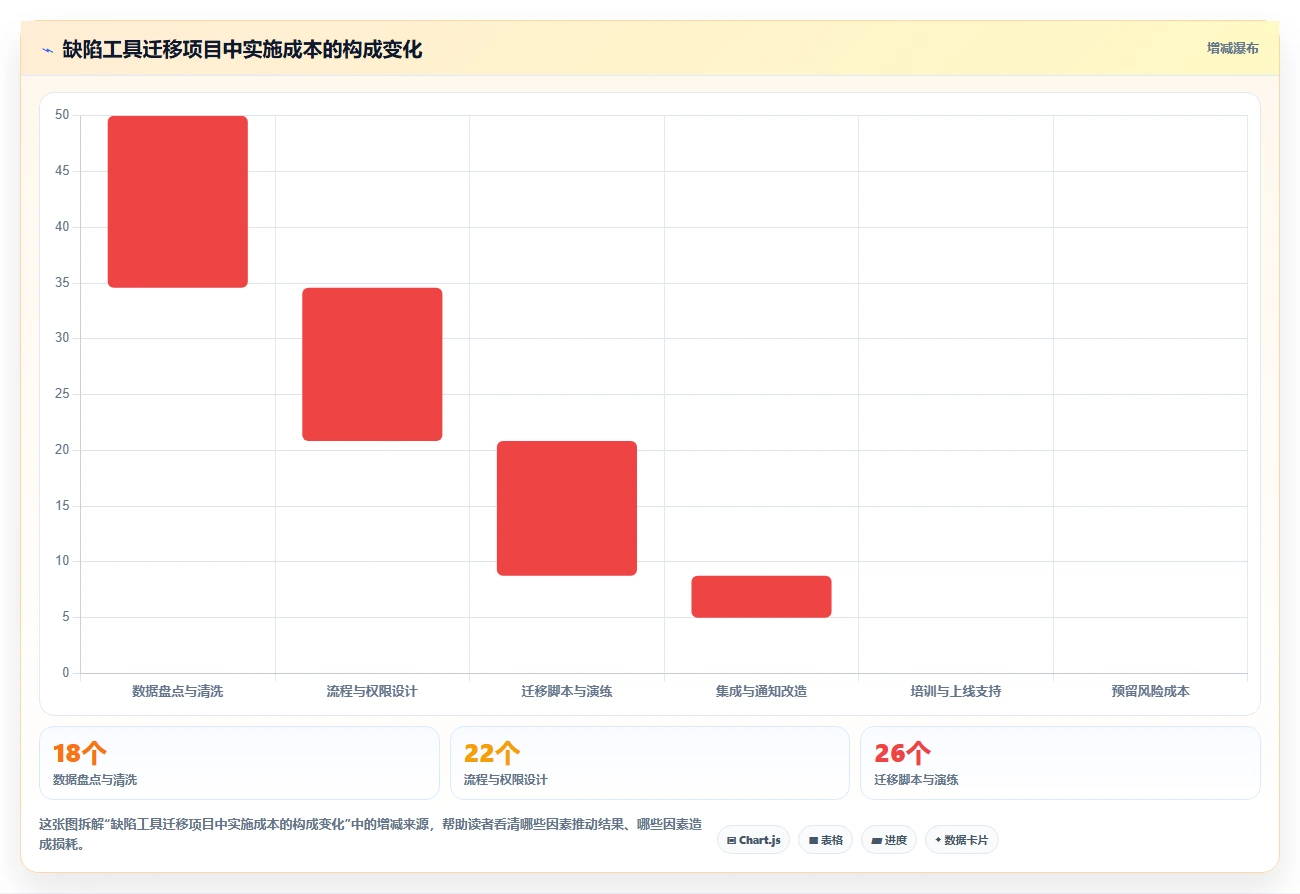Viewport: 1300px width, 894px height.
Task: Open the 26个 迁移脚本与演练 card
Action: click(1060, 763)
